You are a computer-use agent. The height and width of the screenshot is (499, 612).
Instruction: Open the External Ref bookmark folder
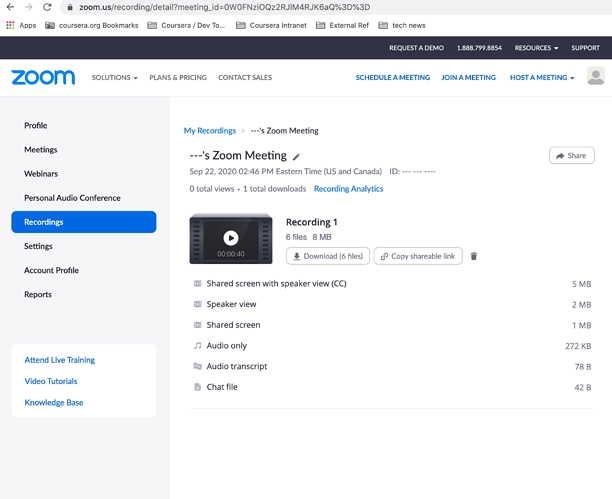(342, 25)
